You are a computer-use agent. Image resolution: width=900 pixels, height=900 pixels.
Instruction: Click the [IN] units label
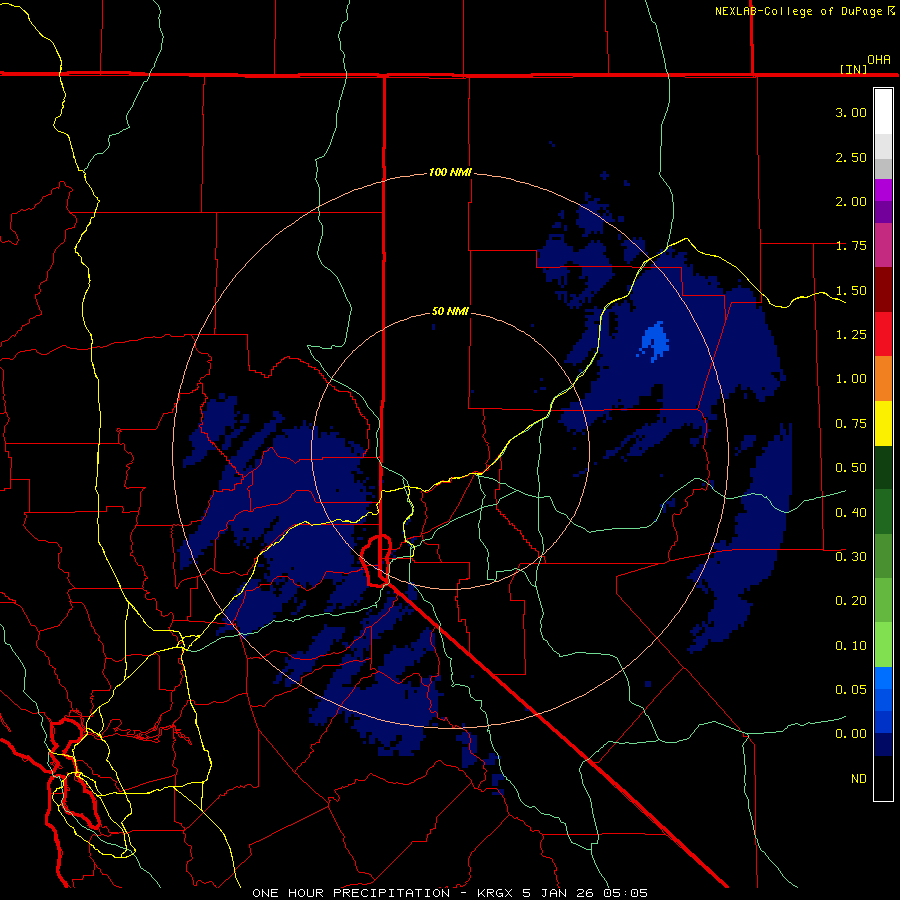coord(853,69)
